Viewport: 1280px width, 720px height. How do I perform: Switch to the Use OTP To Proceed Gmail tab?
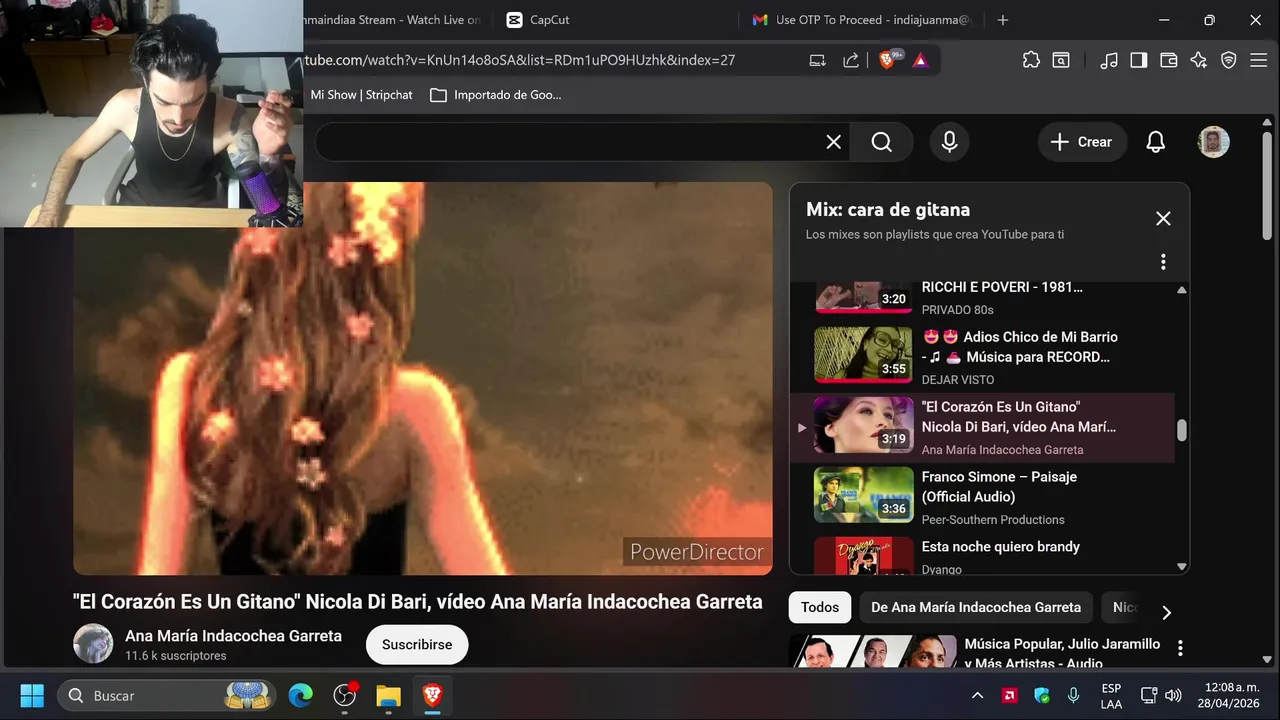point(860,20)
